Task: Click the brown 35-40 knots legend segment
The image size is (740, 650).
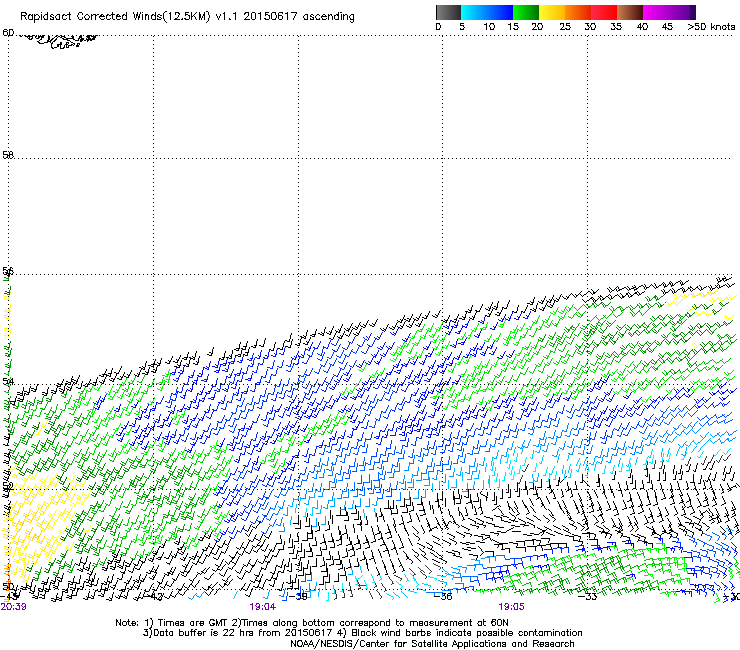Action: 630,12
